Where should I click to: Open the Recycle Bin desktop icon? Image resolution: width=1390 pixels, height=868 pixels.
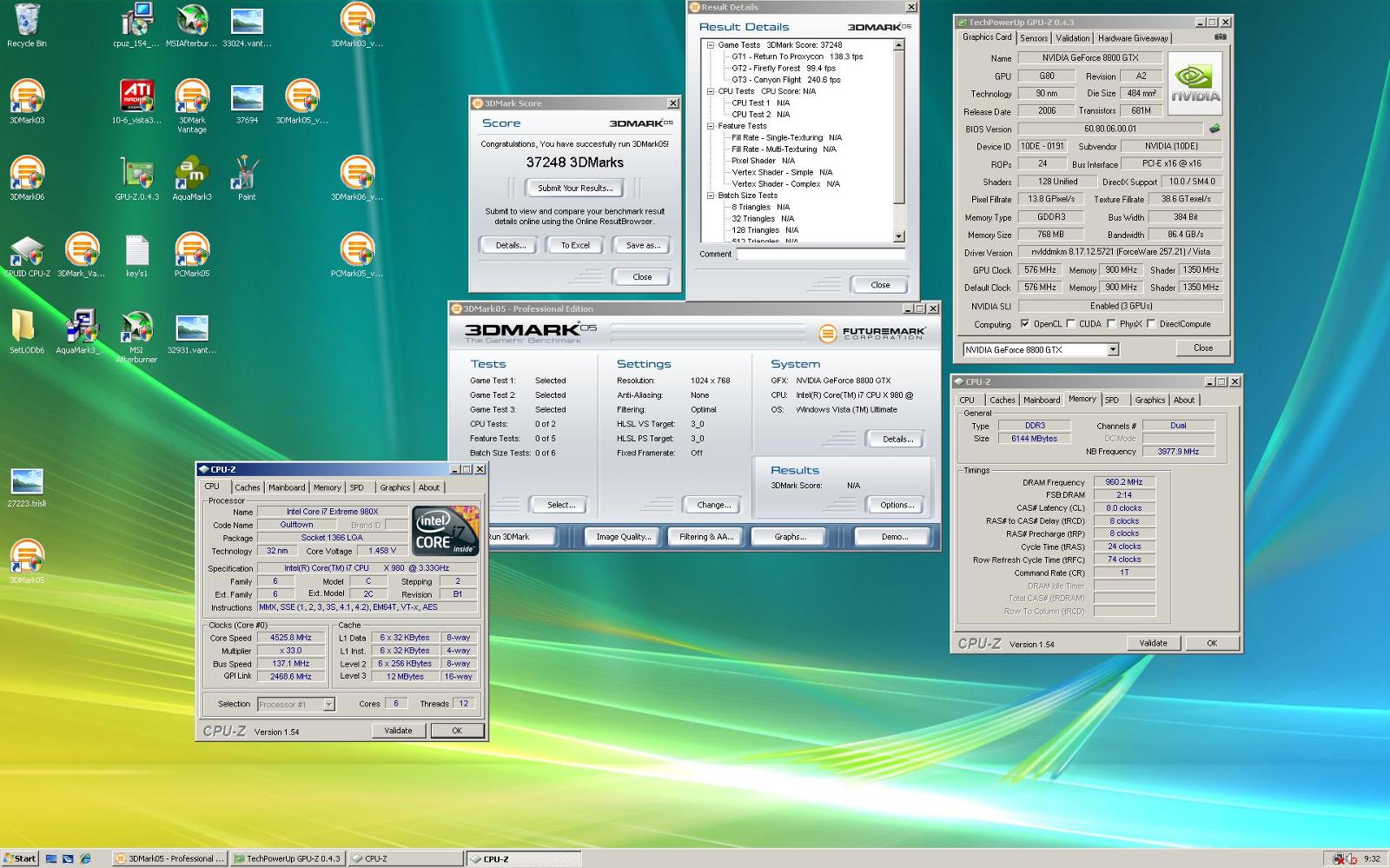click(x=27, y=25)
